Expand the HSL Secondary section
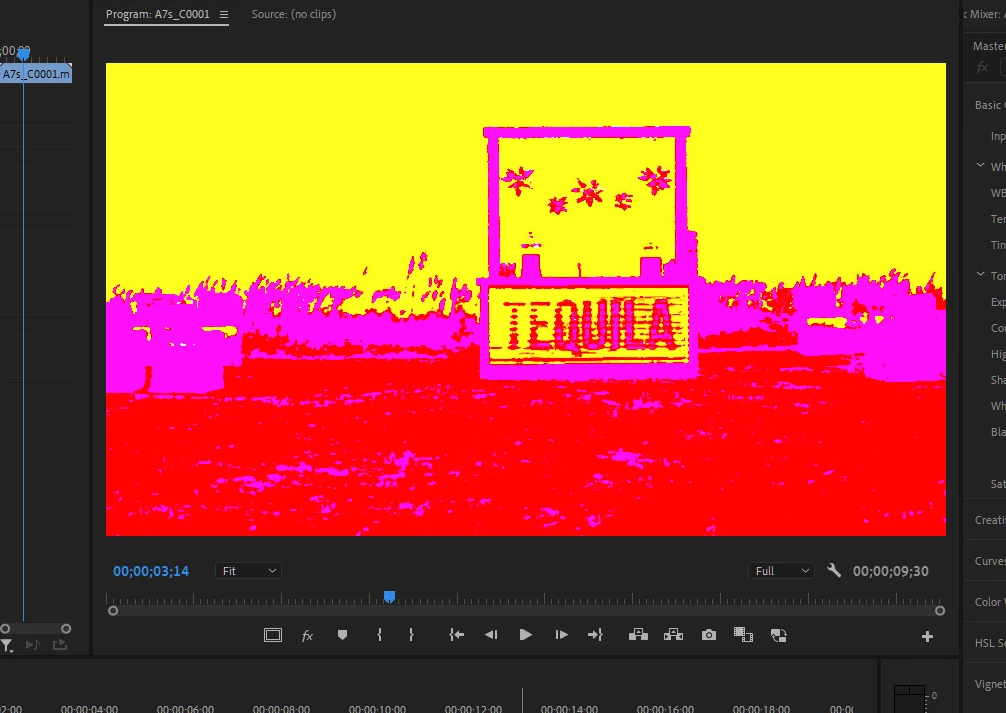The width and height of the screenshot is (1006, 713). [990, 643]
